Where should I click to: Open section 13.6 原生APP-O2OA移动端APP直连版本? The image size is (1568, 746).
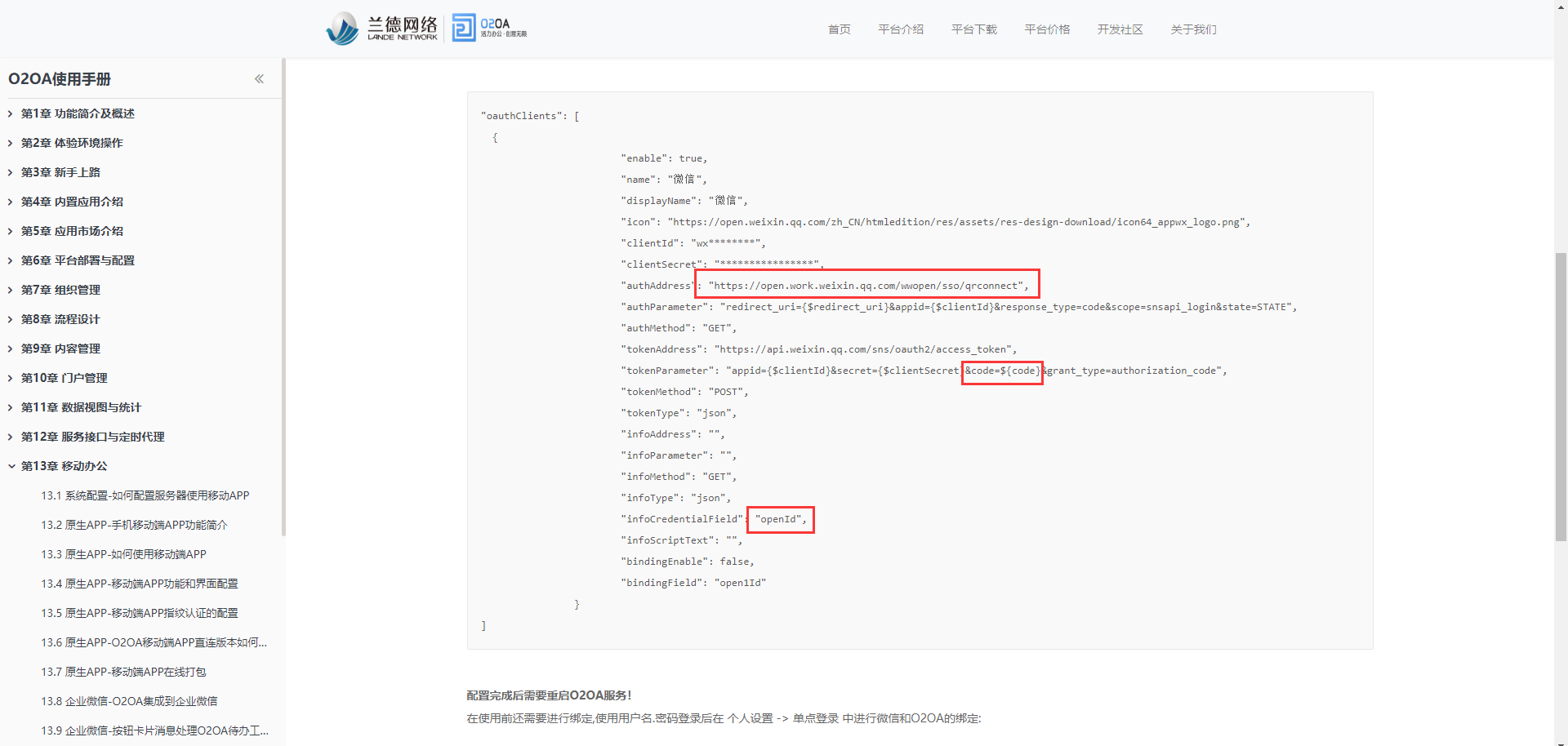pyautogui.click(x=154, y=642)
